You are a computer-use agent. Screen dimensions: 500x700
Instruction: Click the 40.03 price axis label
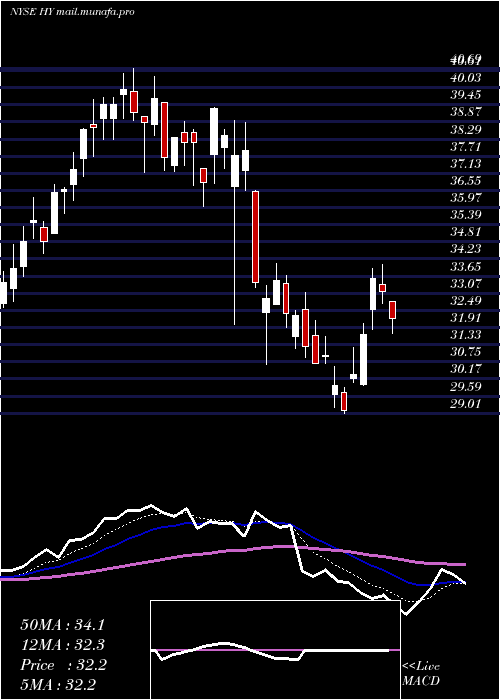point(465,78)
